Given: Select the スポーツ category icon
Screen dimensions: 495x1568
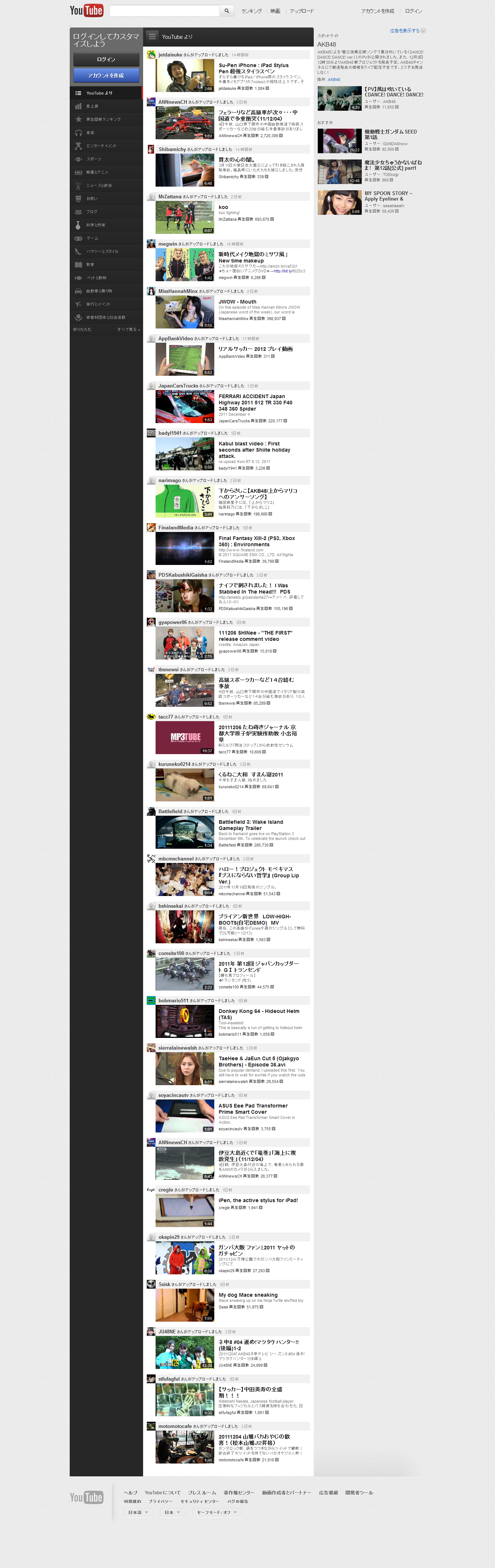Looking at the screenshot, I should click(x=78, y=159).
